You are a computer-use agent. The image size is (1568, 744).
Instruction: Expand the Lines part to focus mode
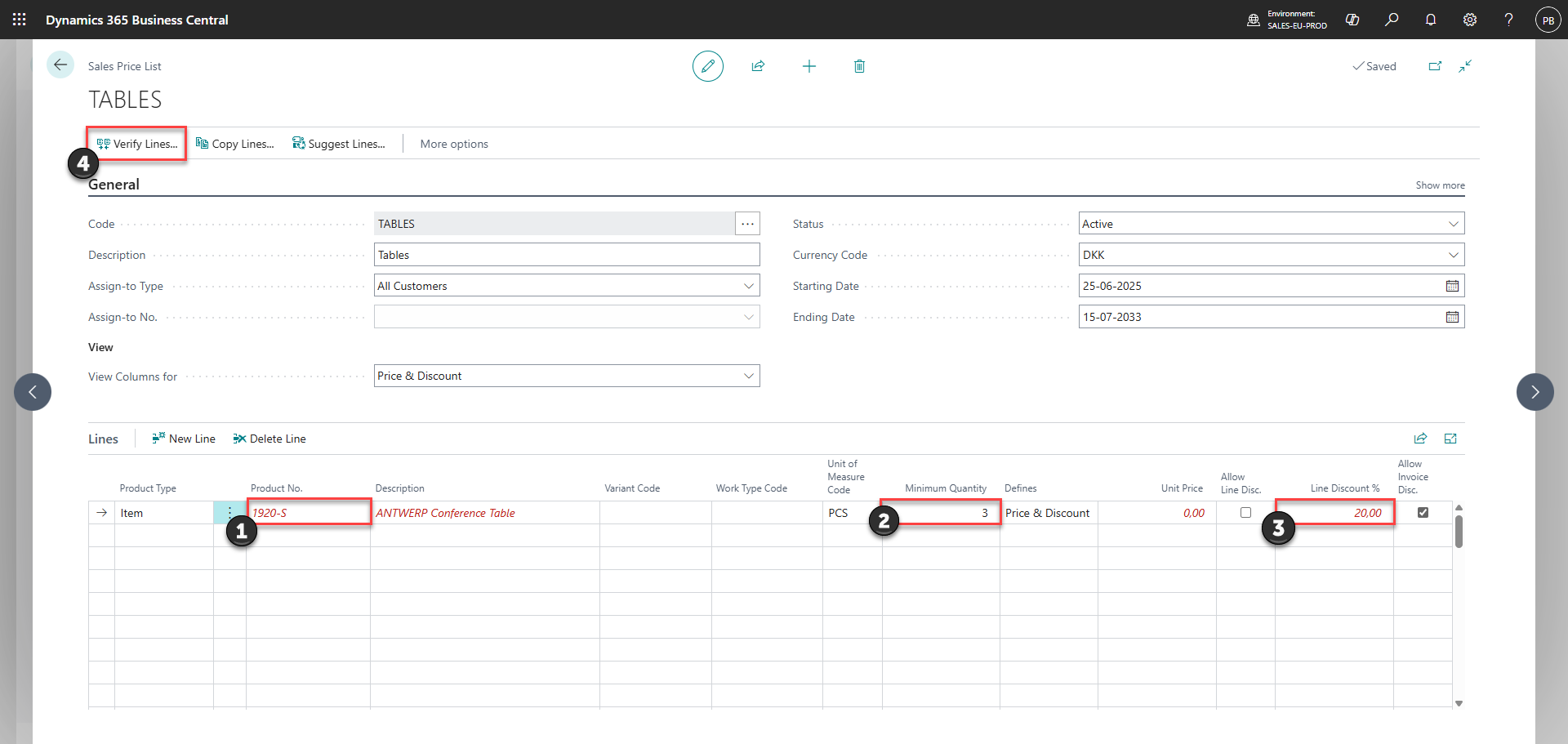pos(1450,439)
